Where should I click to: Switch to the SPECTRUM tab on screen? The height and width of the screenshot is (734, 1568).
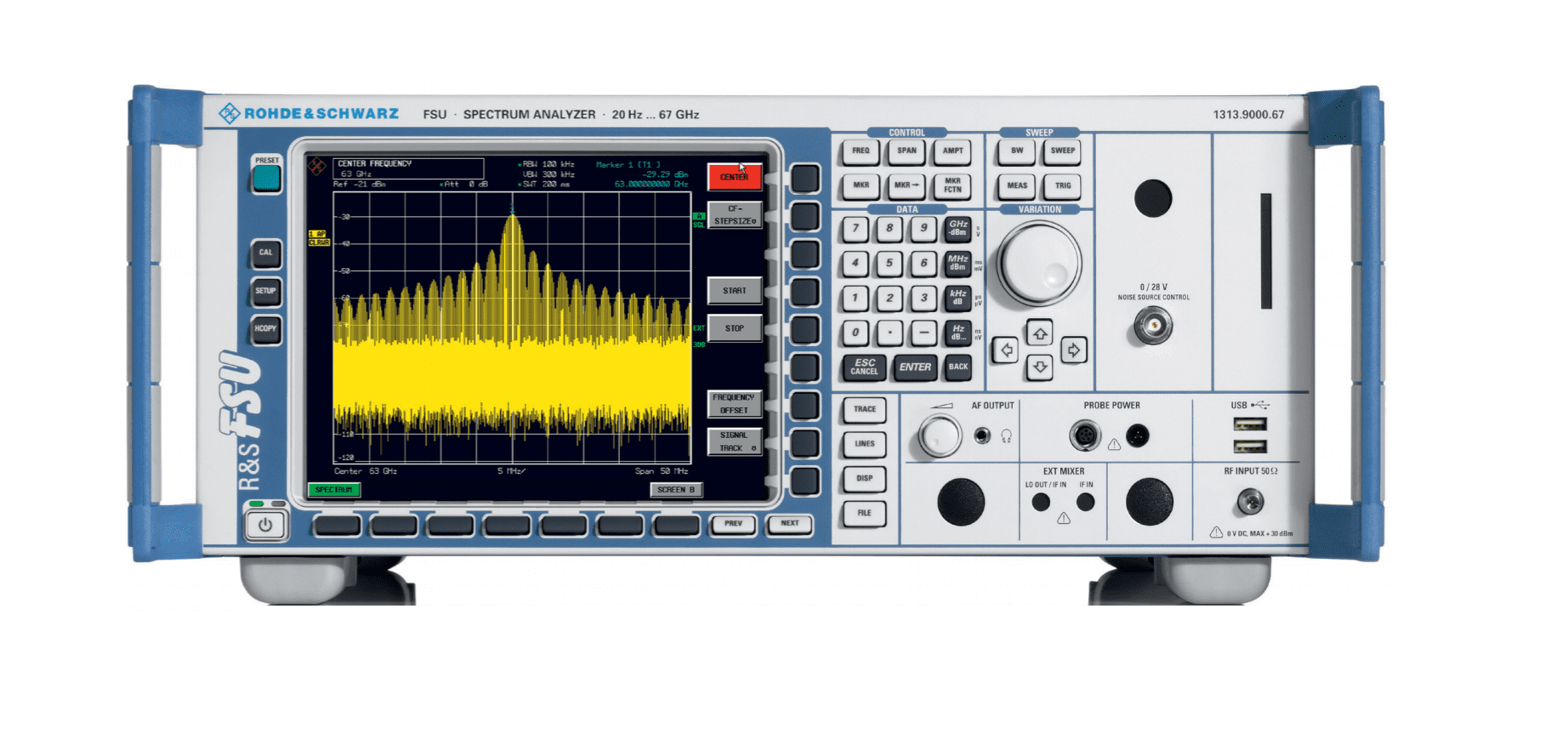(334, 490)
